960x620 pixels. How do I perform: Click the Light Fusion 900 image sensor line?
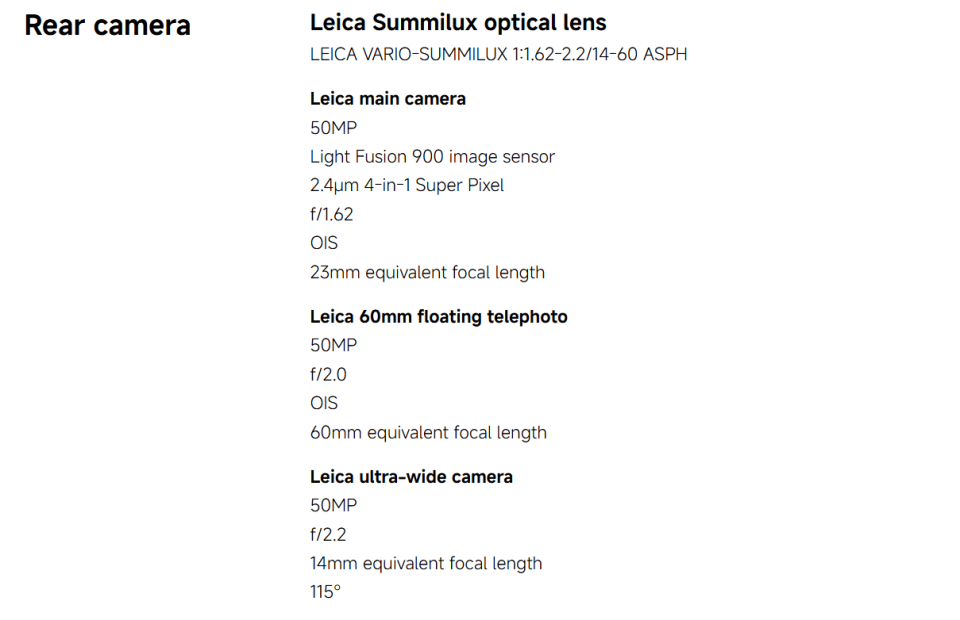point(432,157)
